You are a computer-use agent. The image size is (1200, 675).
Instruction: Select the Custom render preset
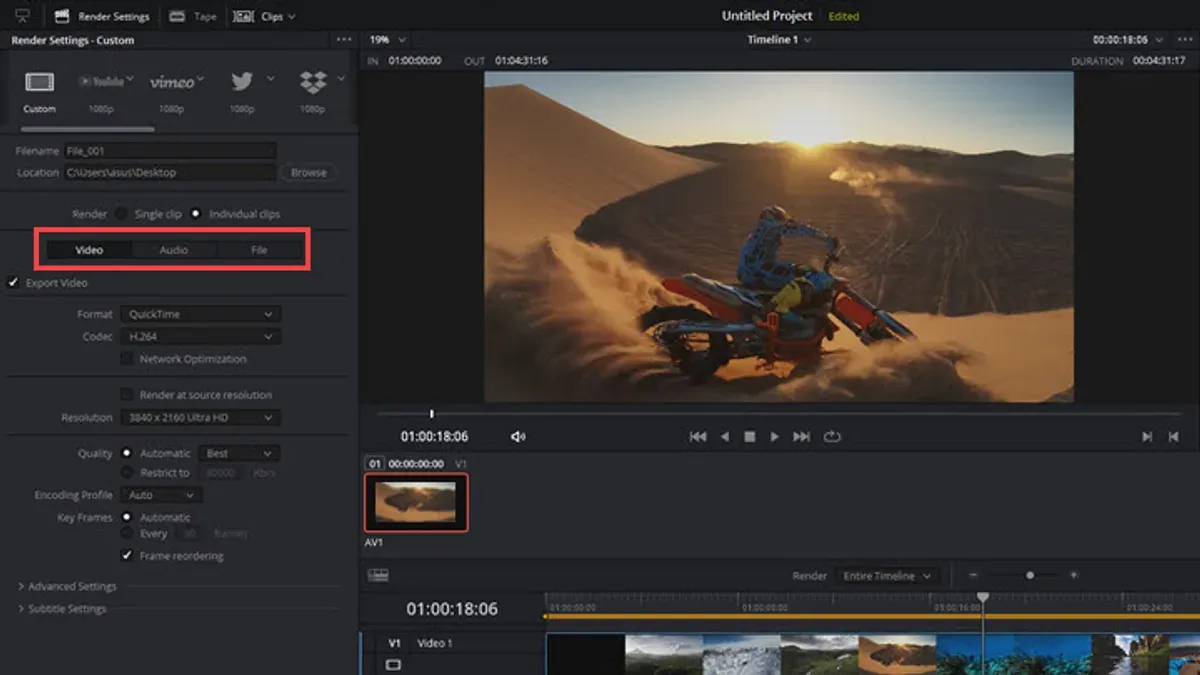(40, 91)
